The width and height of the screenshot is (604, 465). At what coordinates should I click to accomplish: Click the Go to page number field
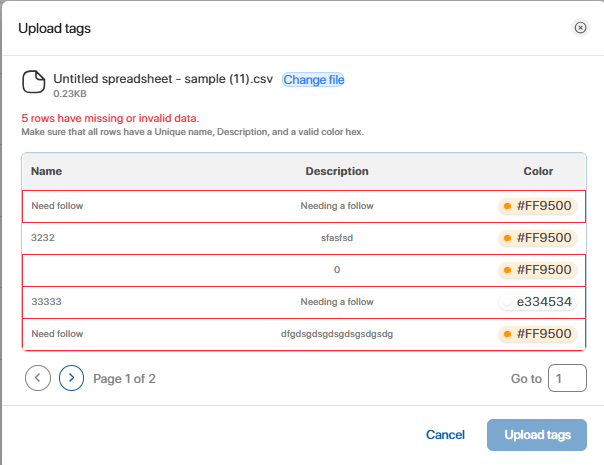point(568,378)
